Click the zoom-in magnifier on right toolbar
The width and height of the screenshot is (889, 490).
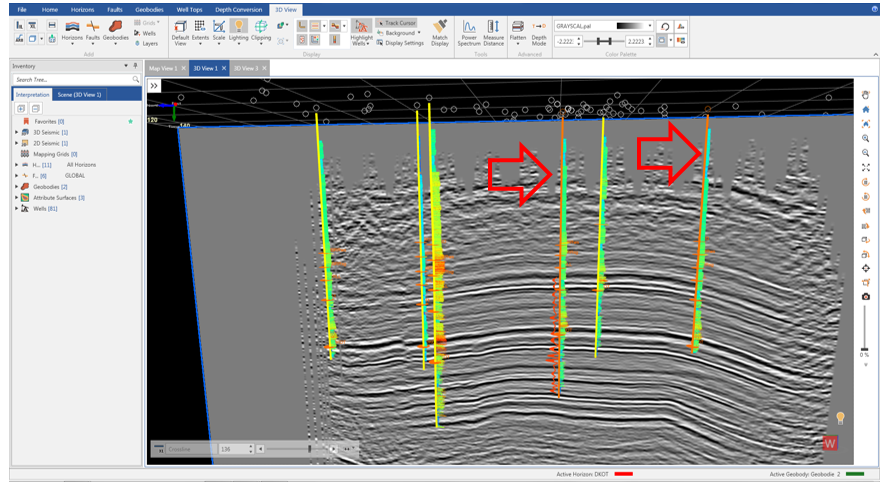(866, 138)
